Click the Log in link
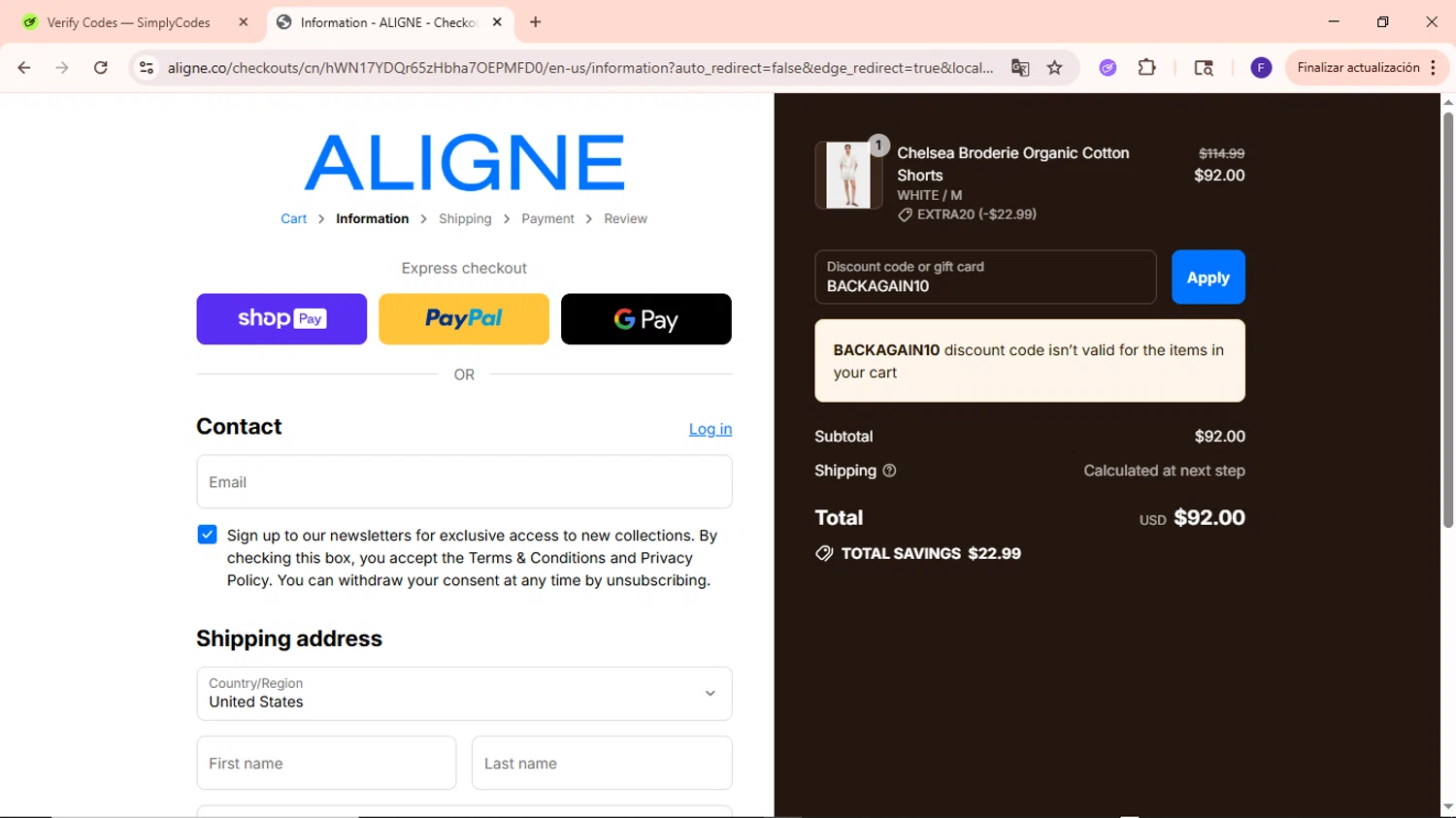This screenshot has width=1456, height=818. 711,429
